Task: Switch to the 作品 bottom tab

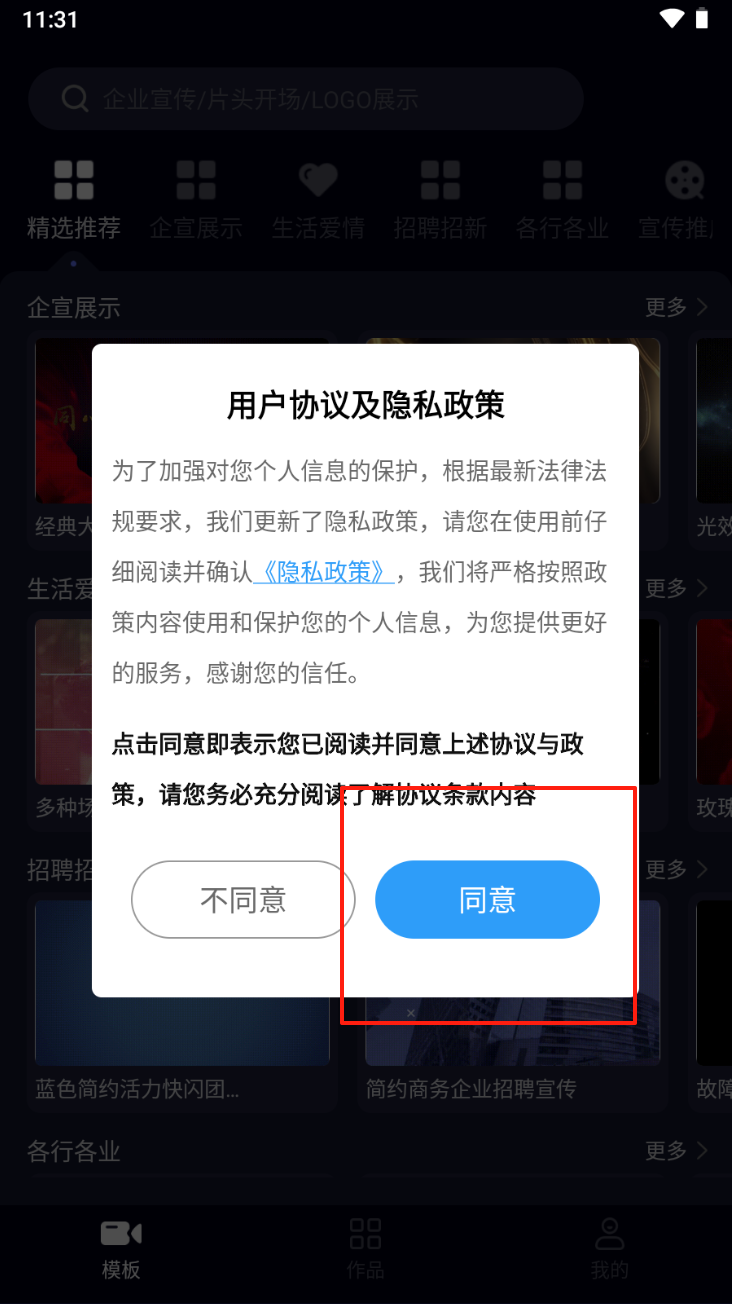Action: pos(365,1249)
